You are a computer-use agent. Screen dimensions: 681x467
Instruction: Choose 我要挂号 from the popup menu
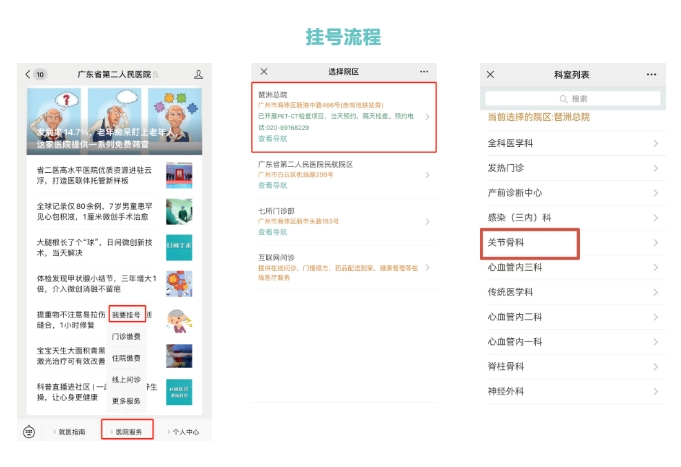pyautogui.click(x=126, y=314)
